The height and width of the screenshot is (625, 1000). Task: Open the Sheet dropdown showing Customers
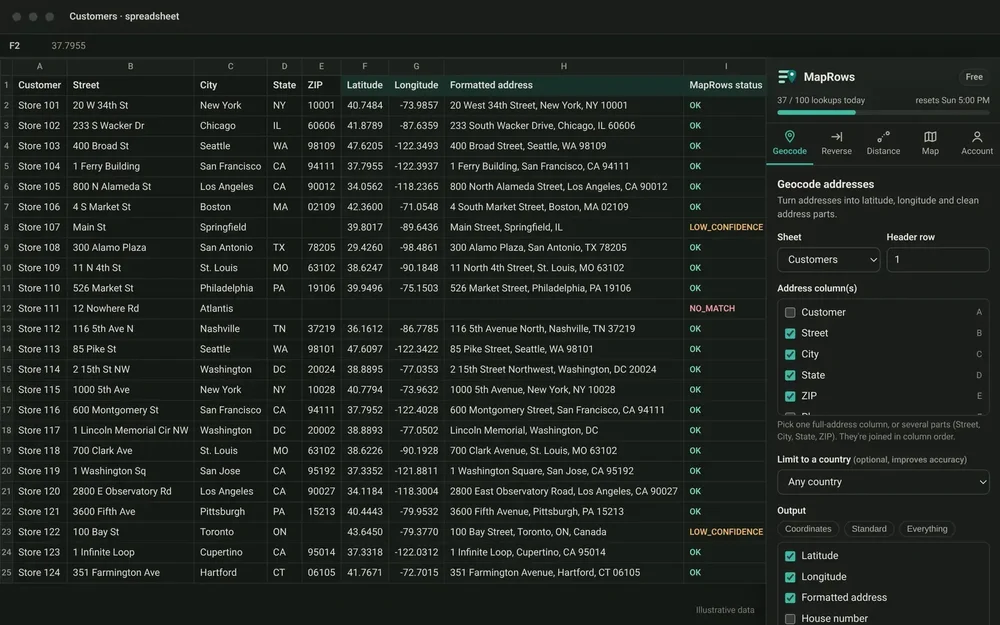point(828,260)
